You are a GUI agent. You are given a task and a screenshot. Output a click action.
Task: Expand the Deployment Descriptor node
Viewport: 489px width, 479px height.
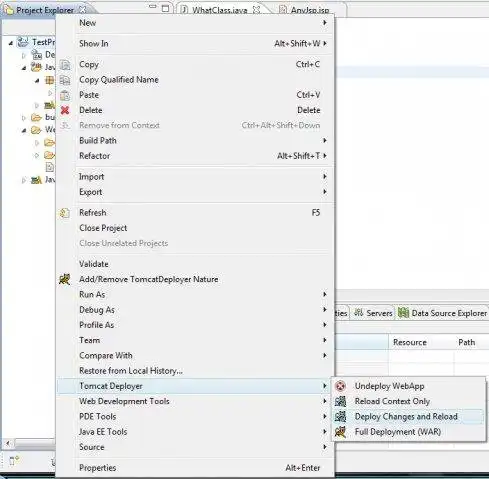pyautogui.click(x=24, y=55)
